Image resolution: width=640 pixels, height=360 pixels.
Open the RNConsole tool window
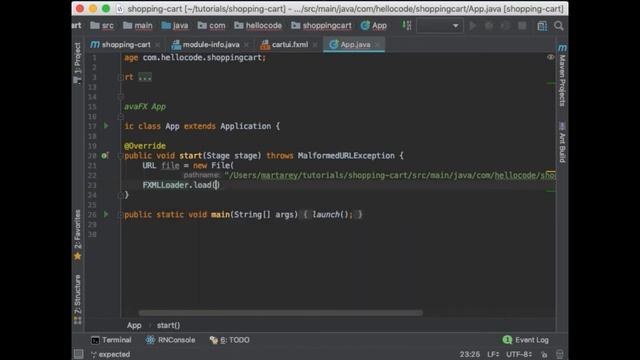[x=171, y=340]
